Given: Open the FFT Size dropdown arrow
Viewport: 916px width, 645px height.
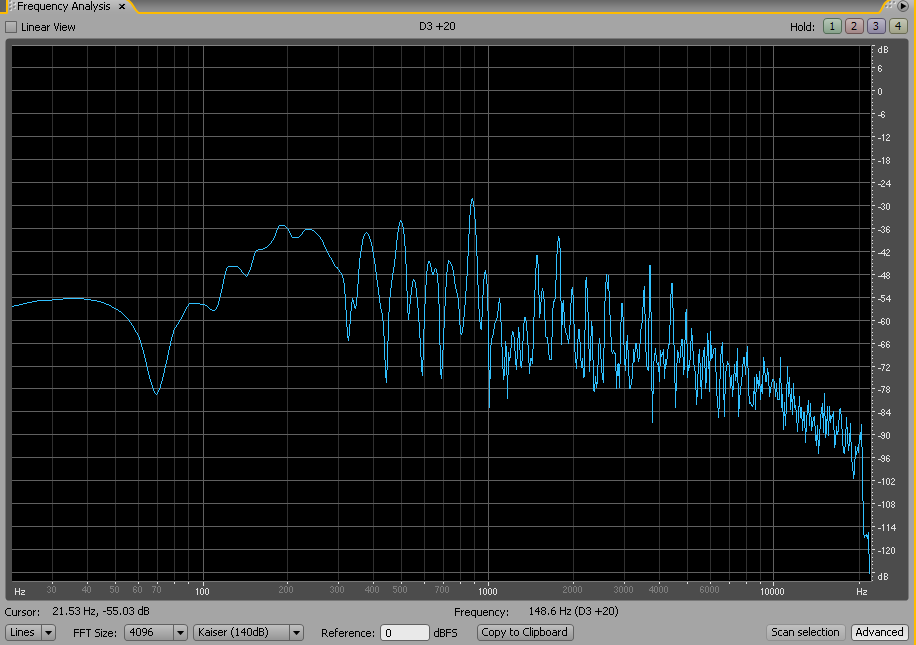Looking at the screenshot, I should click(x=180, y=632).
